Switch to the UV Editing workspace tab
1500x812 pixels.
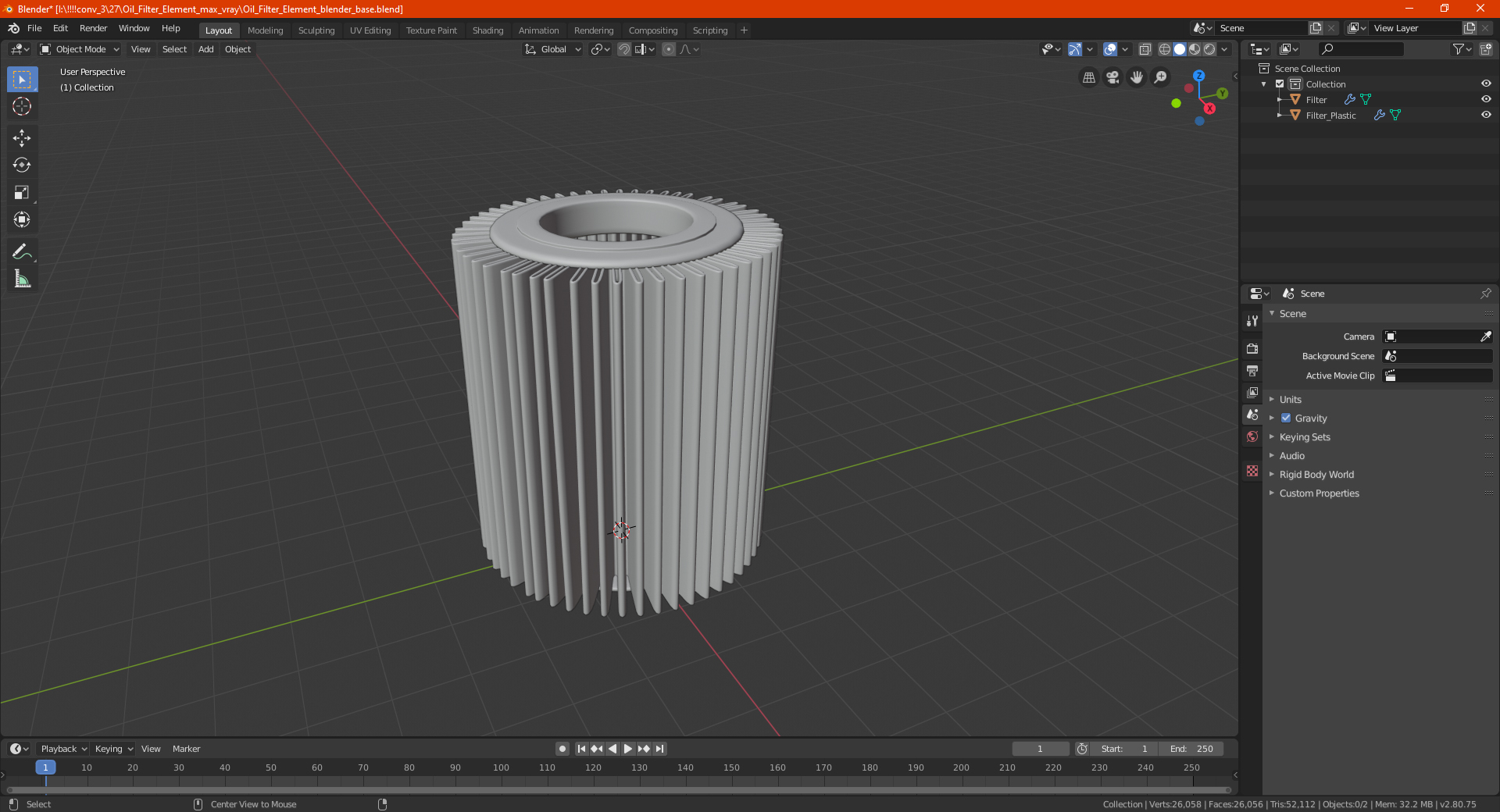tap(370, 30)
